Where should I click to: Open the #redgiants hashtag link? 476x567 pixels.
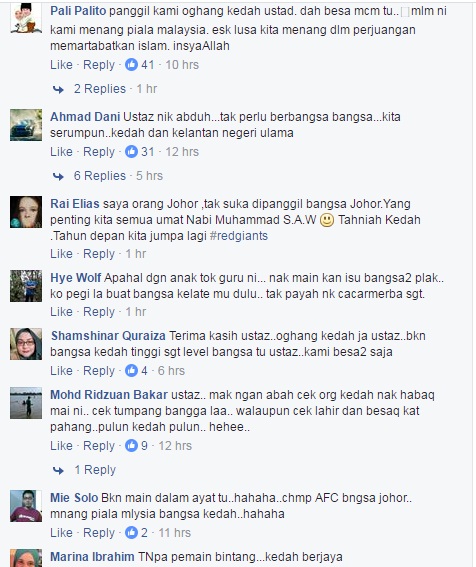click(239, 236)
